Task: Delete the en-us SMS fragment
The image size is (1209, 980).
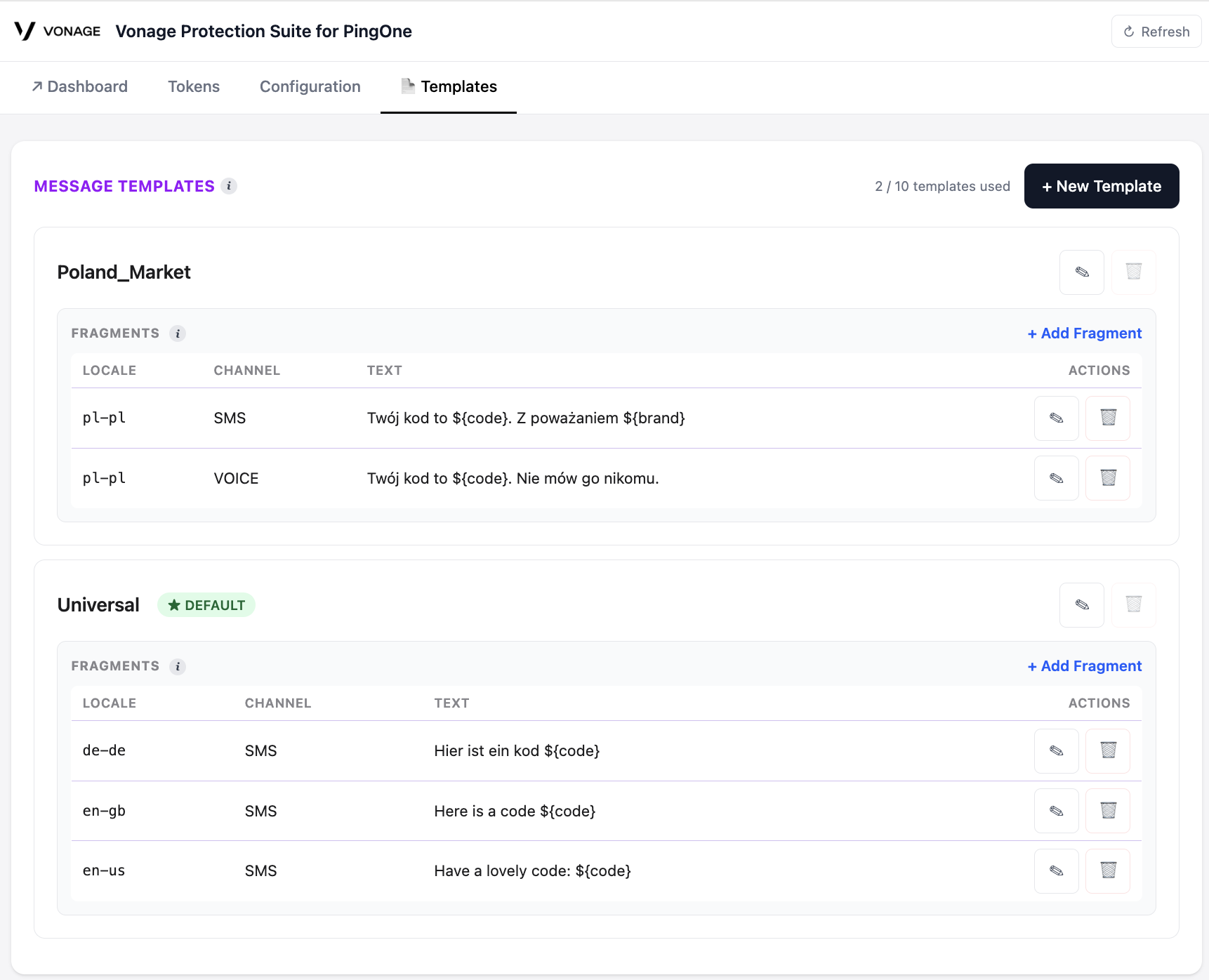Action: pyautogui.click(x=1108, y=871)
